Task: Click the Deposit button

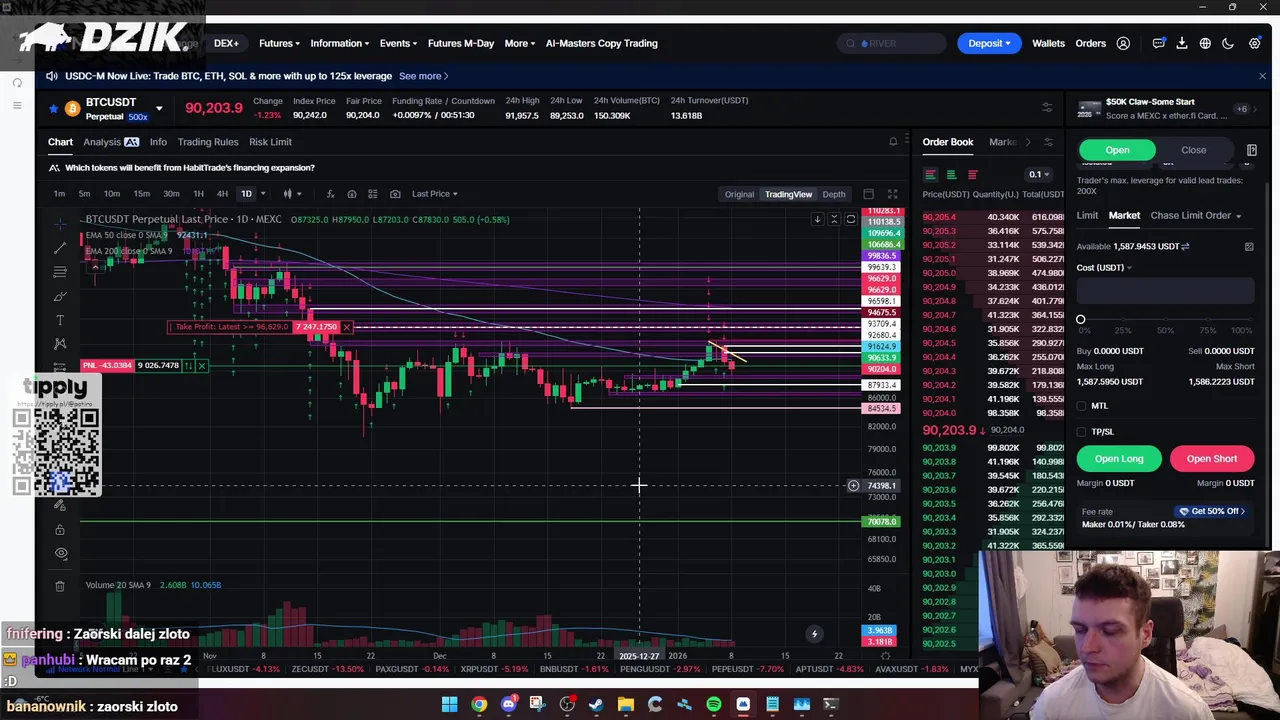Action: (989, 43)
